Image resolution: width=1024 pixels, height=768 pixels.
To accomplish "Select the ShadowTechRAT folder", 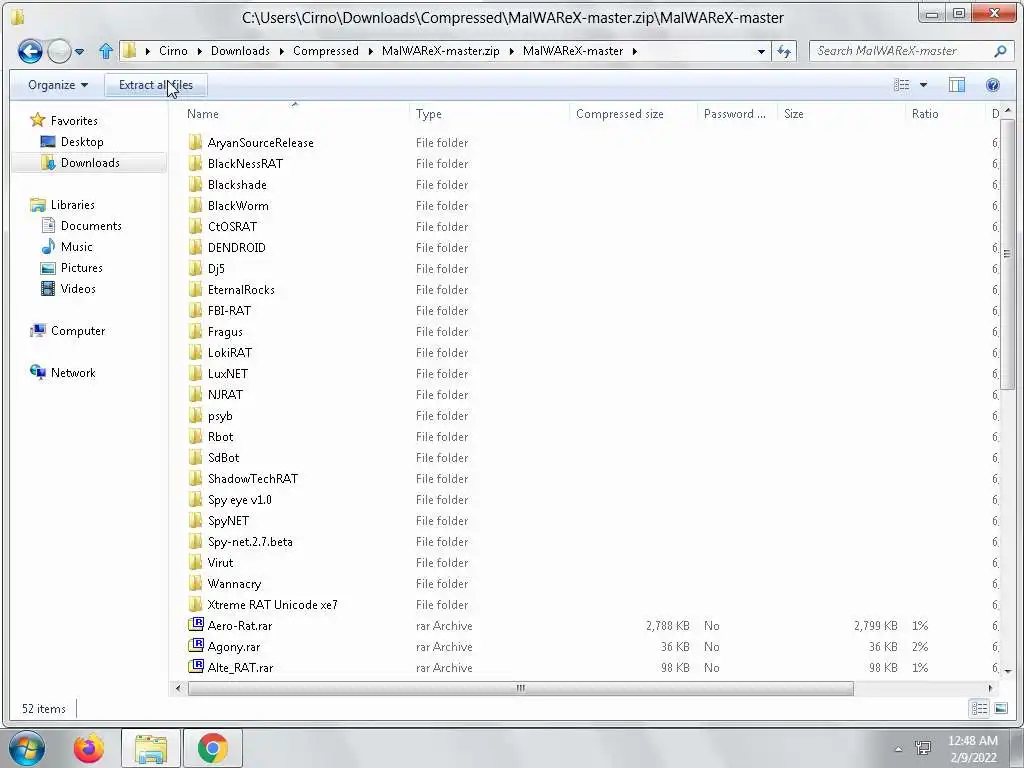I will [x=252, y=479].
